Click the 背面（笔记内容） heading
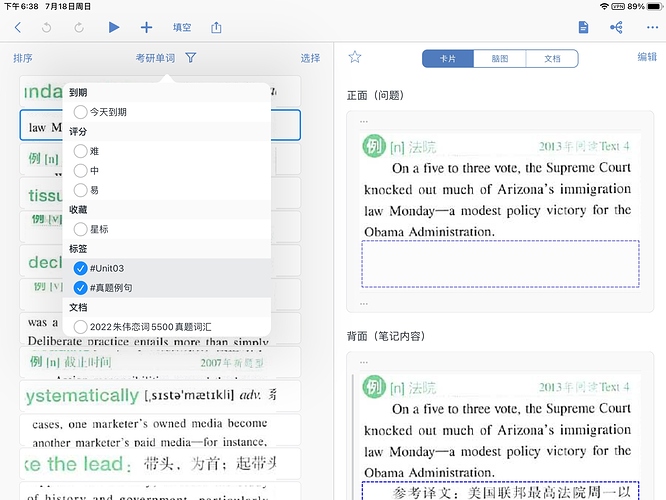The width and height of the screenshot is (666, 500). pos(386,336)
